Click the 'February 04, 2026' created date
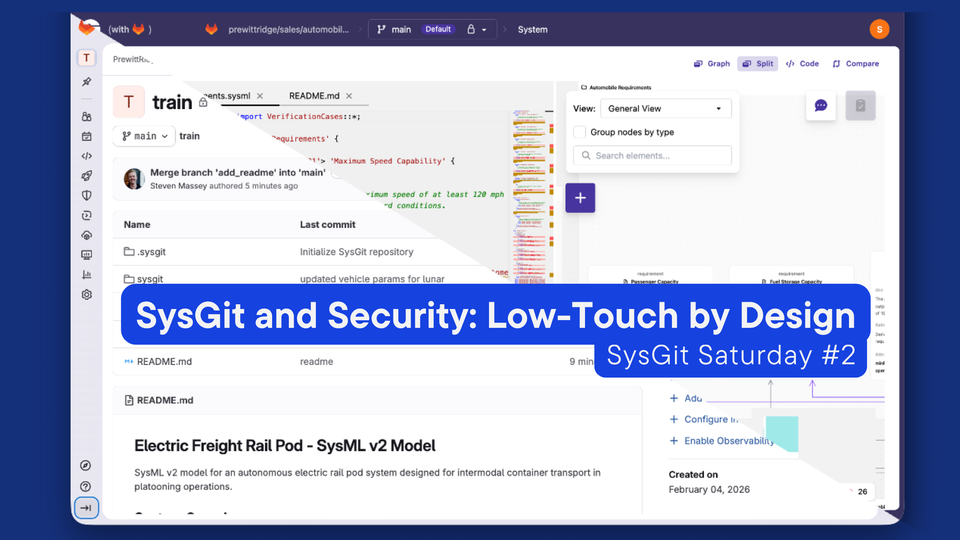960x540 pixels. point(709,489)
